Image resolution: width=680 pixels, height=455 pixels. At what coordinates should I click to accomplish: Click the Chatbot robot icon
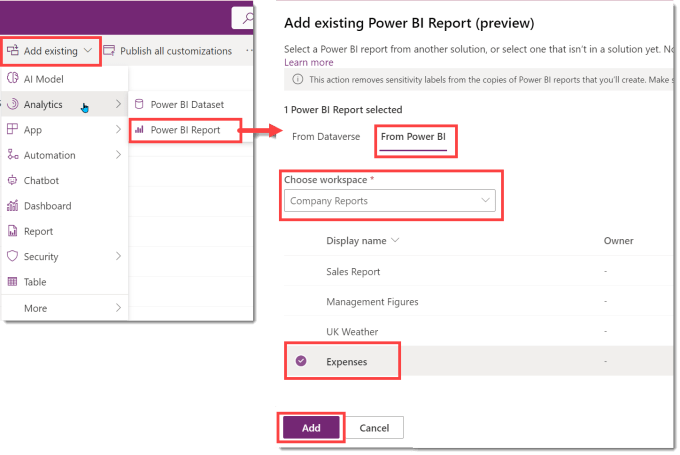tap(13, 180)
